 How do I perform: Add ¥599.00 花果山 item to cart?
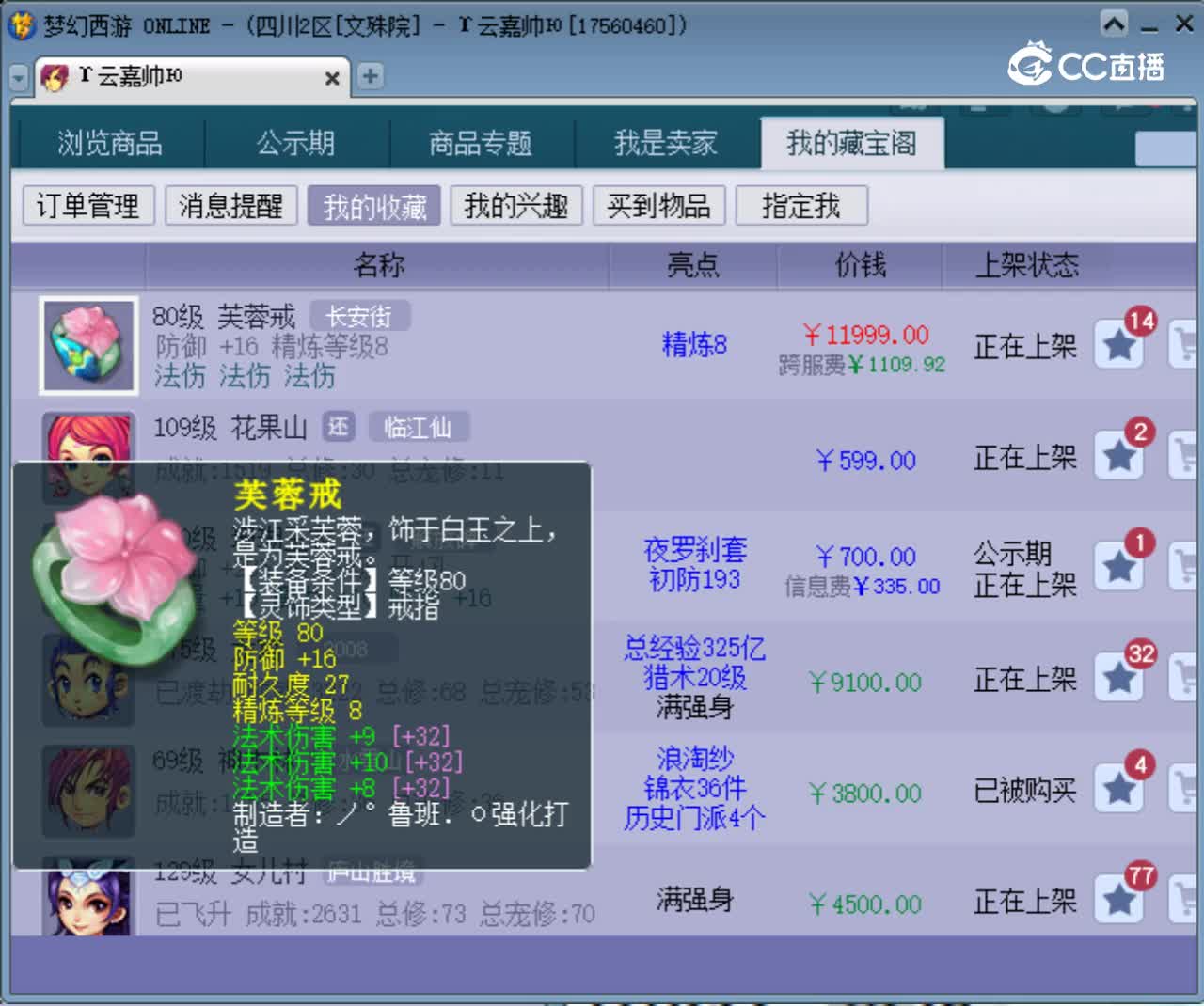(1183, 457)
